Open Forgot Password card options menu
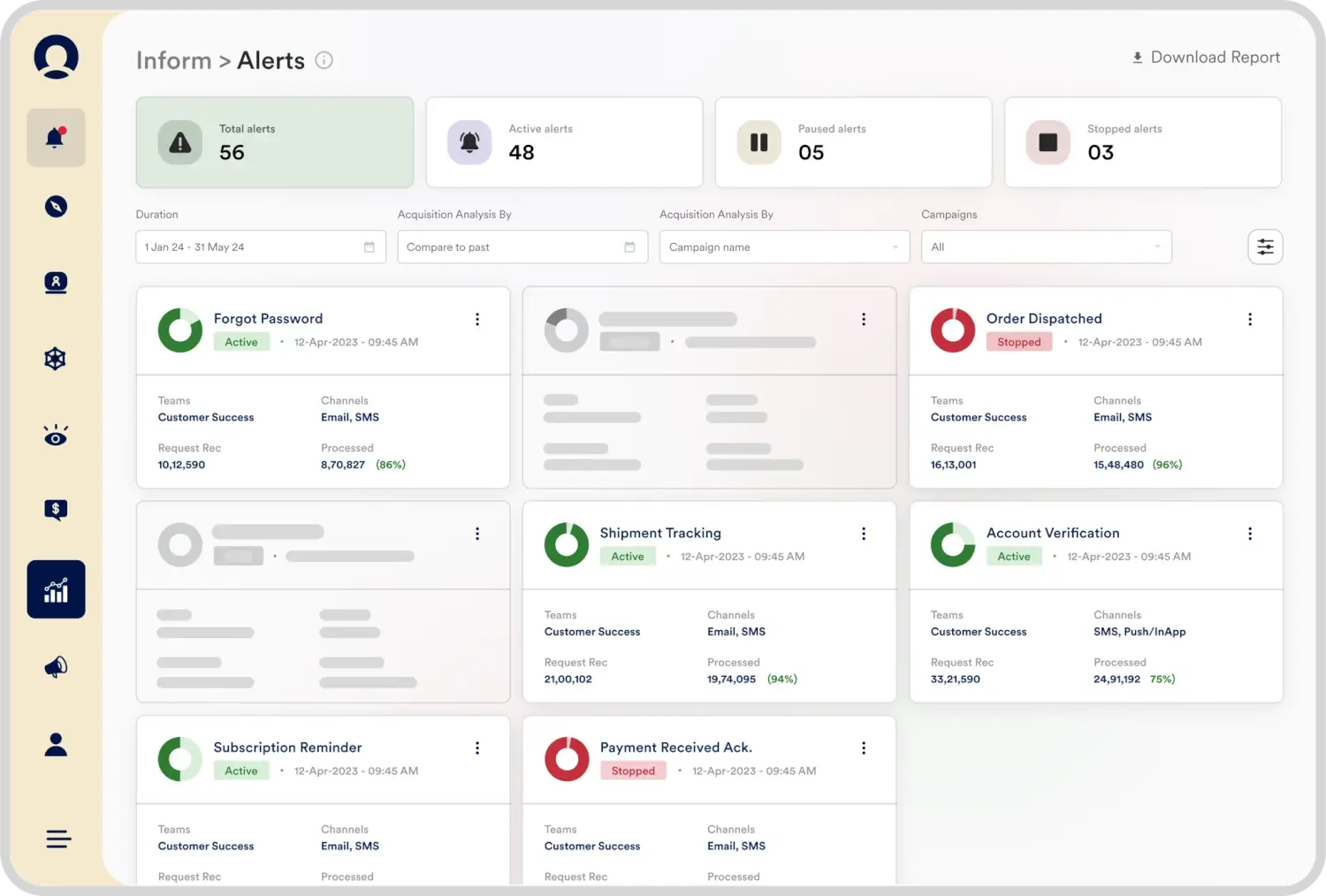1326x896 pixels. (477, 319)
